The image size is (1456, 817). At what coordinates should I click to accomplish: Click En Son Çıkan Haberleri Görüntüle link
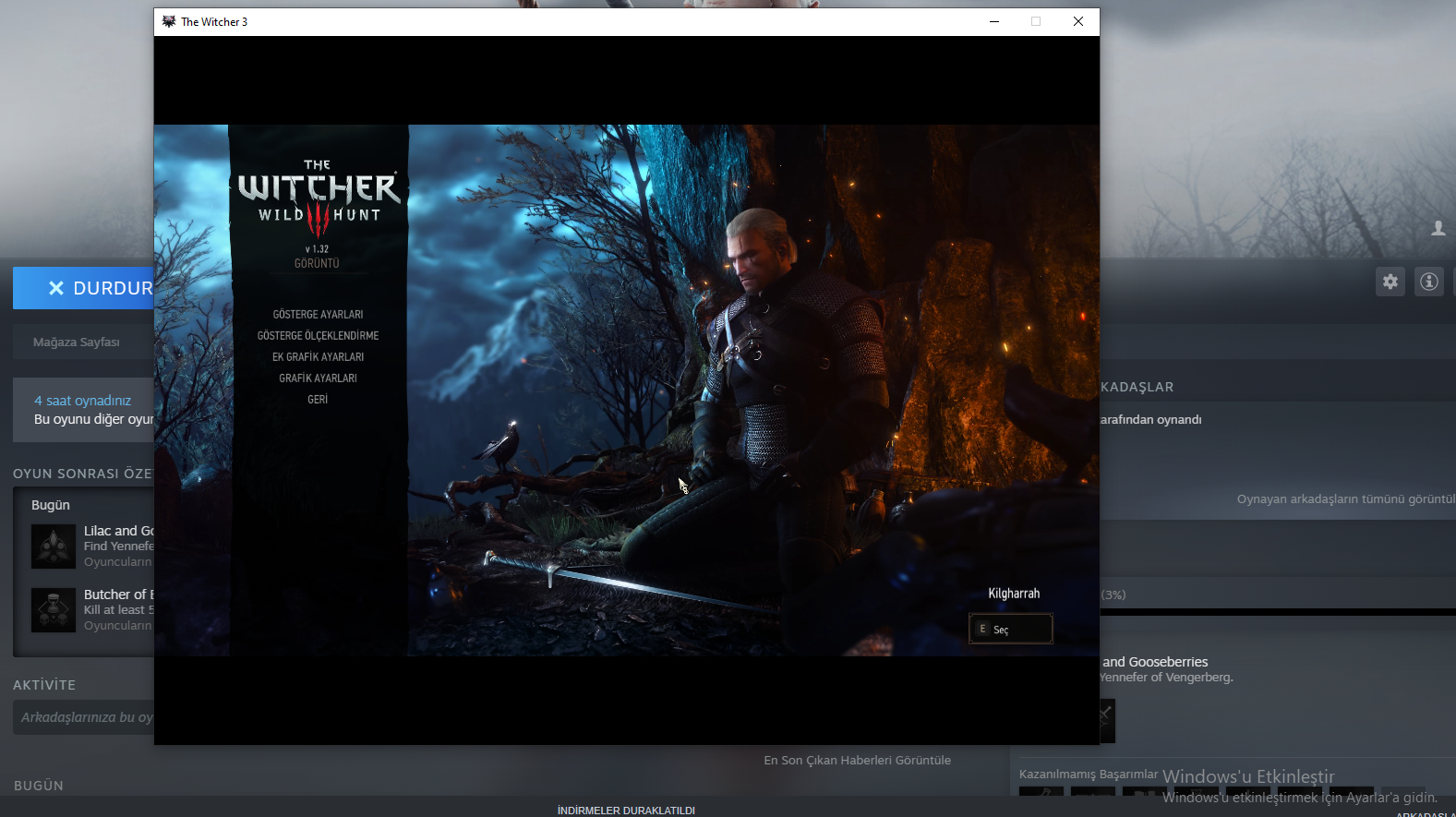coord(857,761)
